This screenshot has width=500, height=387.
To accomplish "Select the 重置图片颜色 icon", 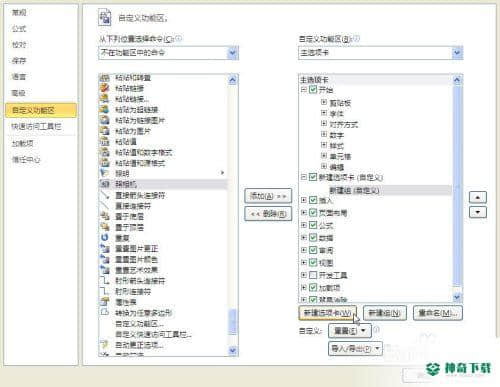I will click(105, 259).
